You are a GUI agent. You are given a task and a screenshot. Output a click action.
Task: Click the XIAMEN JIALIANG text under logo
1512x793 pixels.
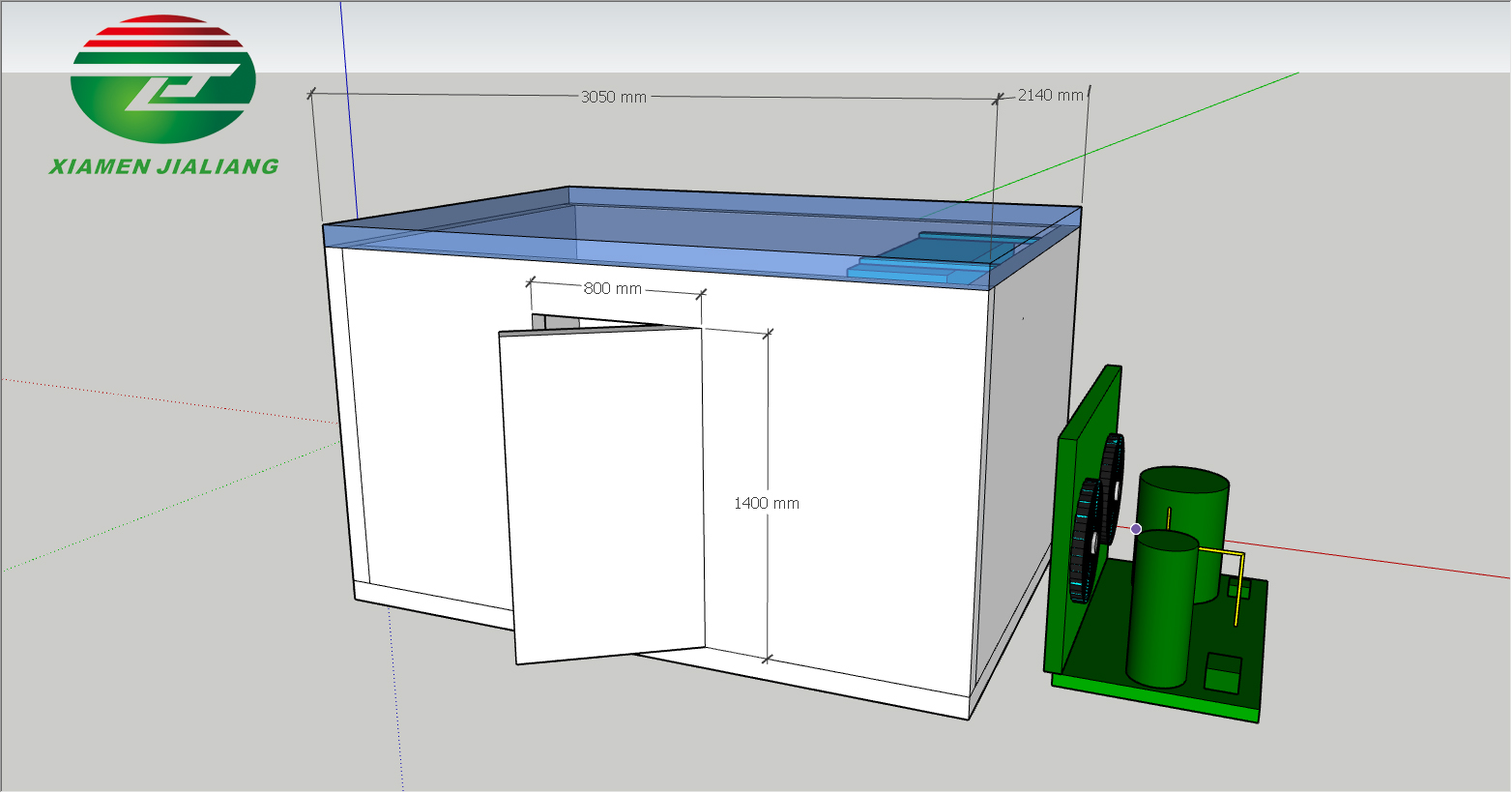pyautogui.click(x=163, y=166)
